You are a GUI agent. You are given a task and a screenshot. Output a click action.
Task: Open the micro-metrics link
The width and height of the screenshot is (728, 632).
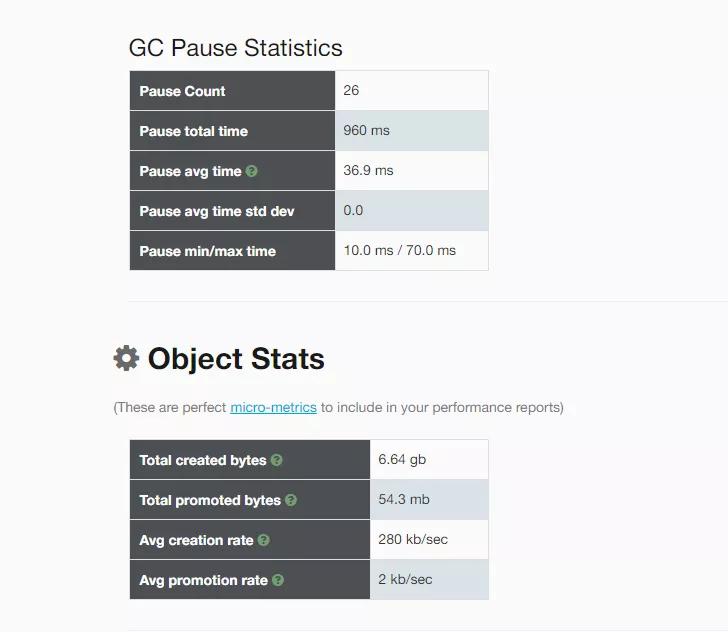pos(273,407)
